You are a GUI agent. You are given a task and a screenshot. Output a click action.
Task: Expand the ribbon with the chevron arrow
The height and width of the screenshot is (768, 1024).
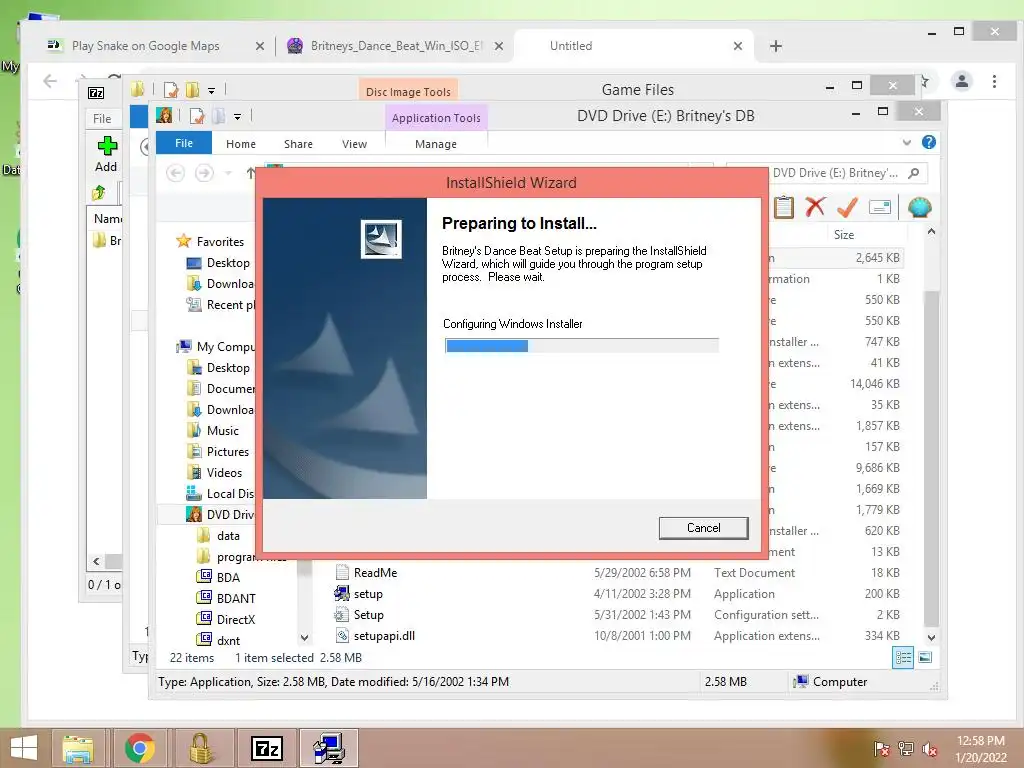pyautogui.click(x=906, y=142)
